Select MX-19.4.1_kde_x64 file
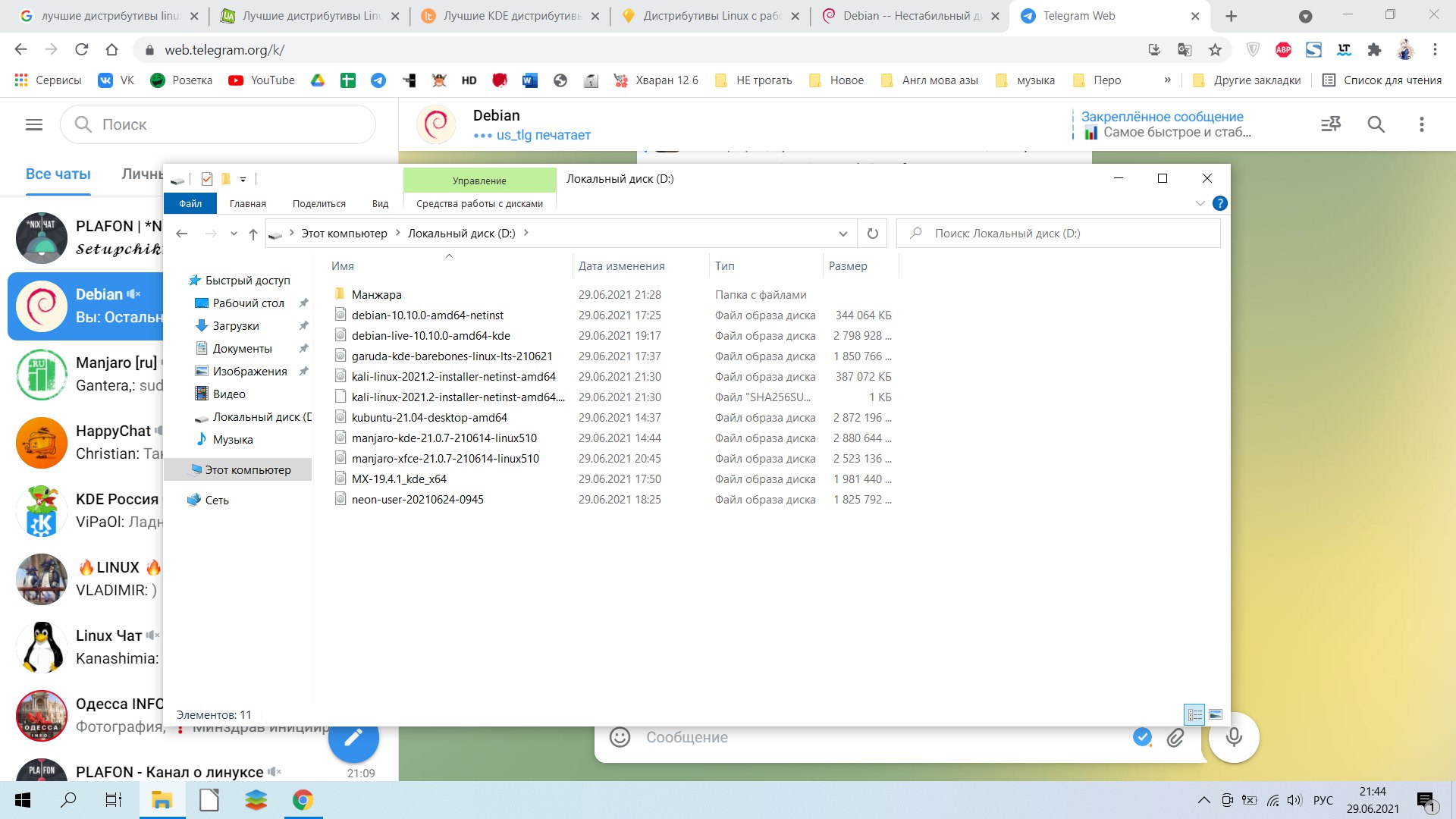The height and width of the screenshot is (819, 1456). 399,479
